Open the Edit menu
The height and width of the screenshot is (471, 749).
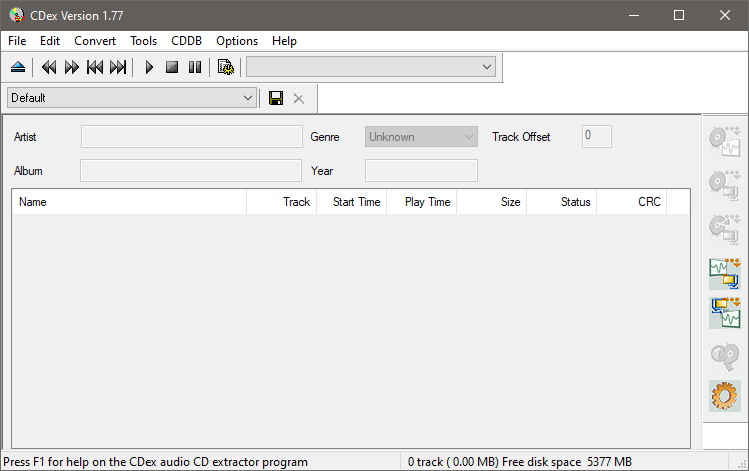(x=50, y=41)
